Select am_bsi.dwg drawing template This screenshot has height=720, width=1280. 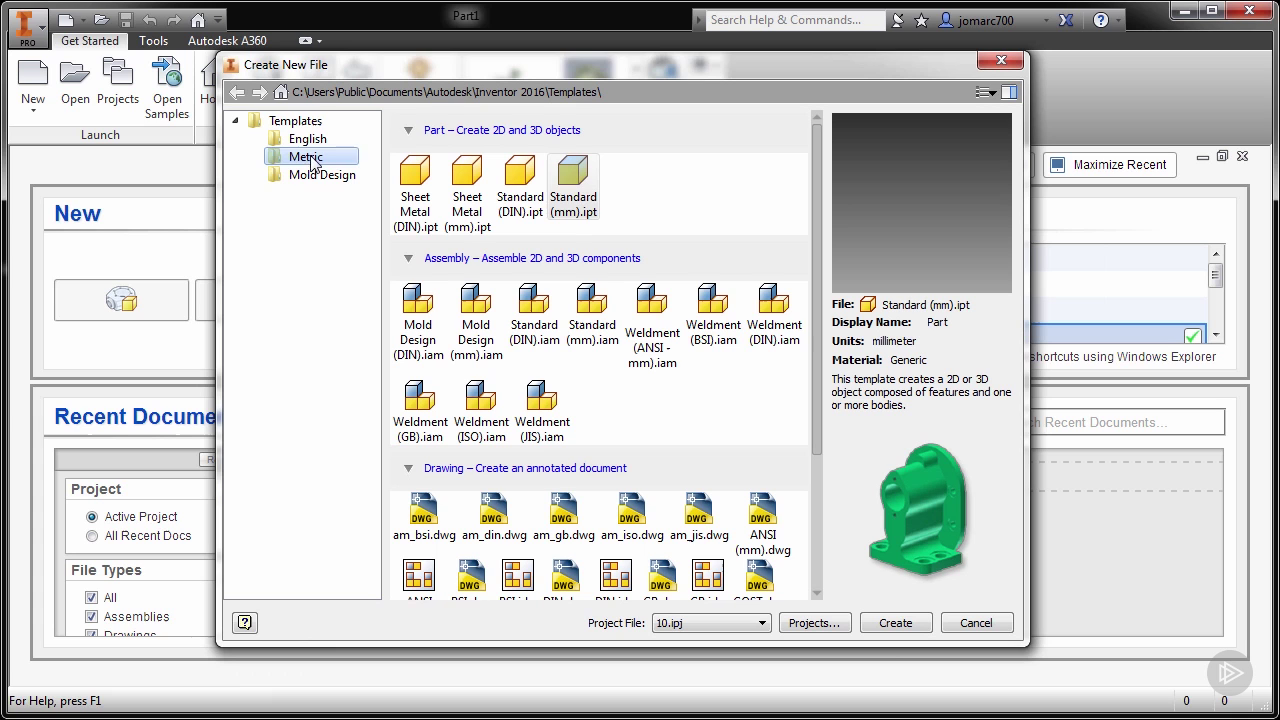[424, 517]
